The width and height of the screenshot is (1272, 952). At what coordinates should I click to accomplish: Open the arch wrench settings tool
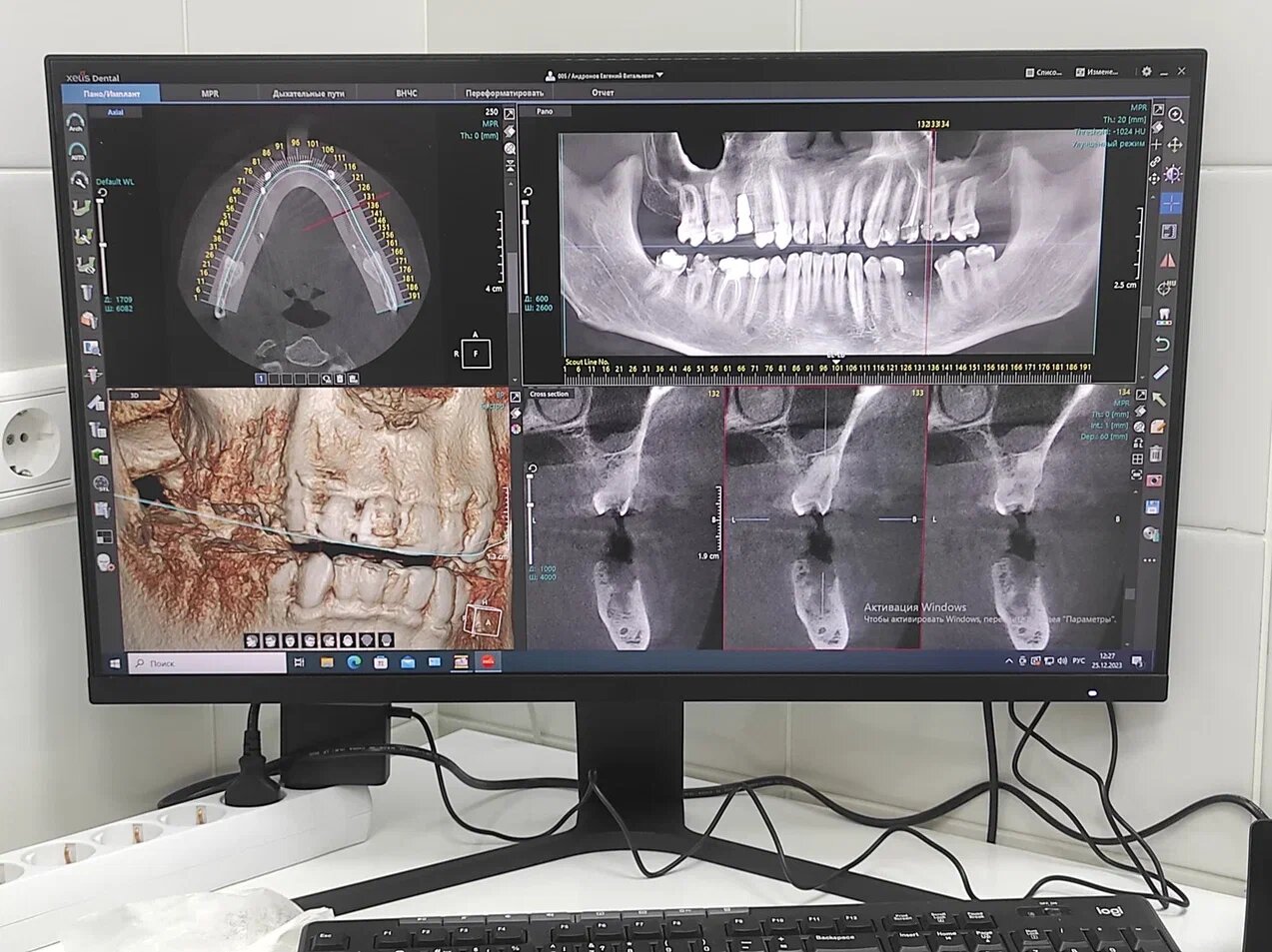(79, 180)
